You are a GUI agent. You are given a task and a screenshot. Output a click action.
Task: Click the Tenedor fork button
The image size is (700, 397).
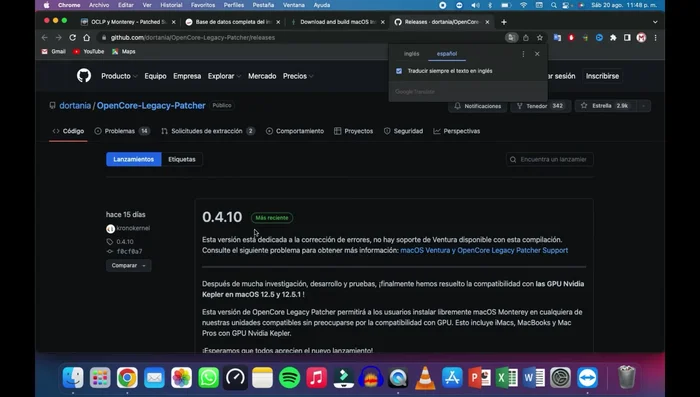coord(540,106)
